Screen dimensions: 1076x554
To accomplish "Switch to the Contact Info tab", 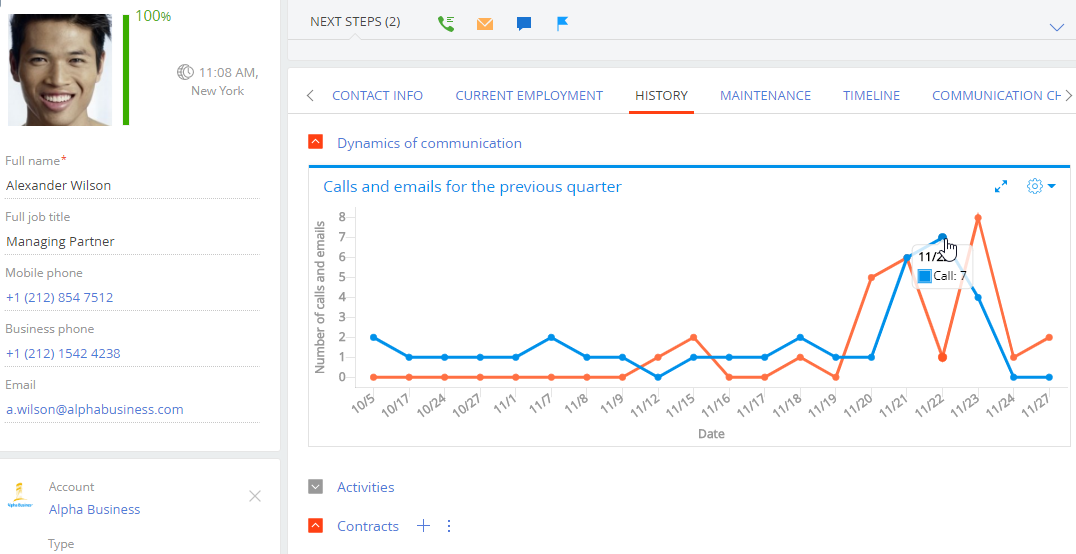I will coord(377,96).
